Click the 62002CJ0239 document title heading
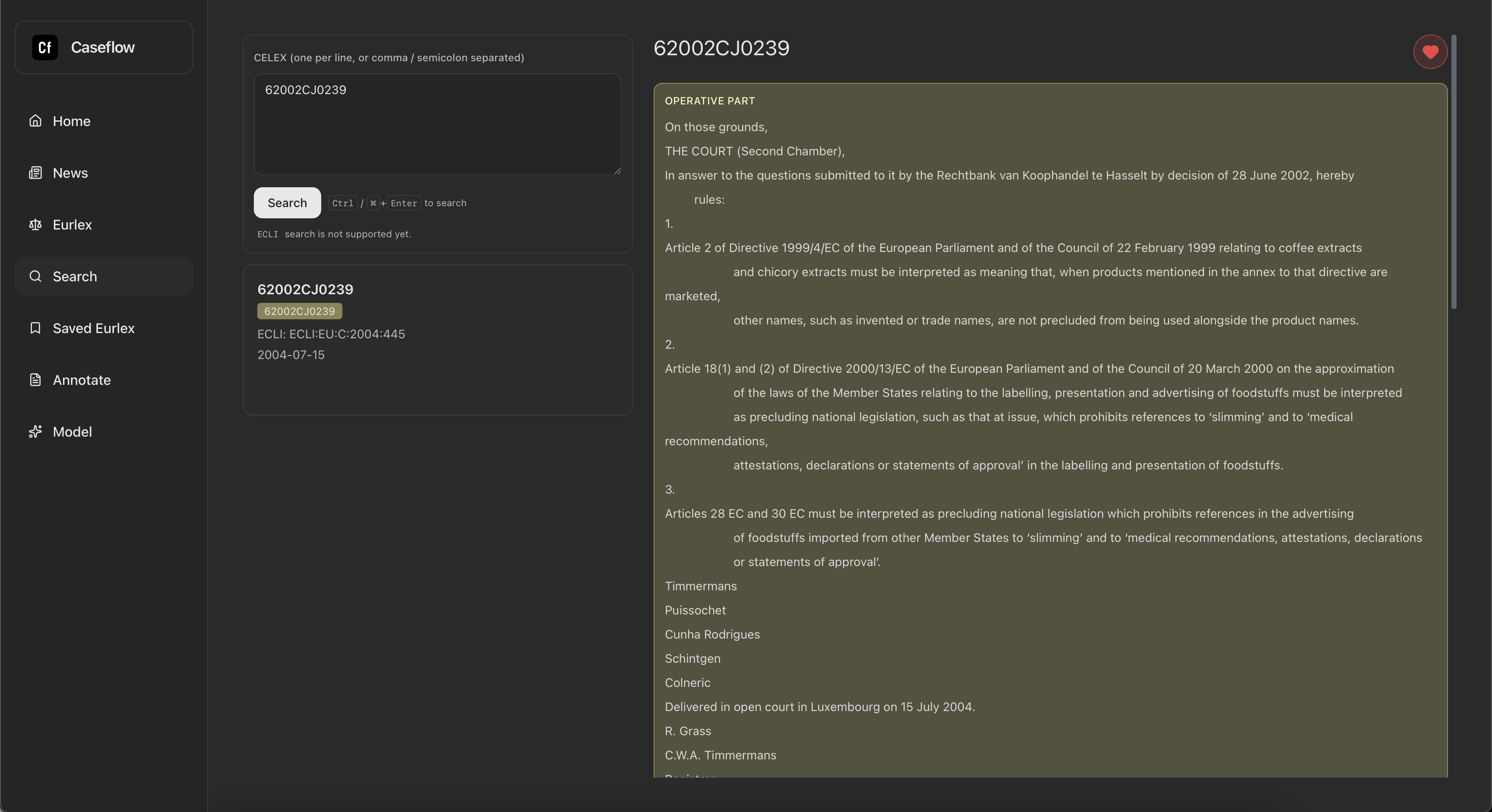 pos(721,48)
